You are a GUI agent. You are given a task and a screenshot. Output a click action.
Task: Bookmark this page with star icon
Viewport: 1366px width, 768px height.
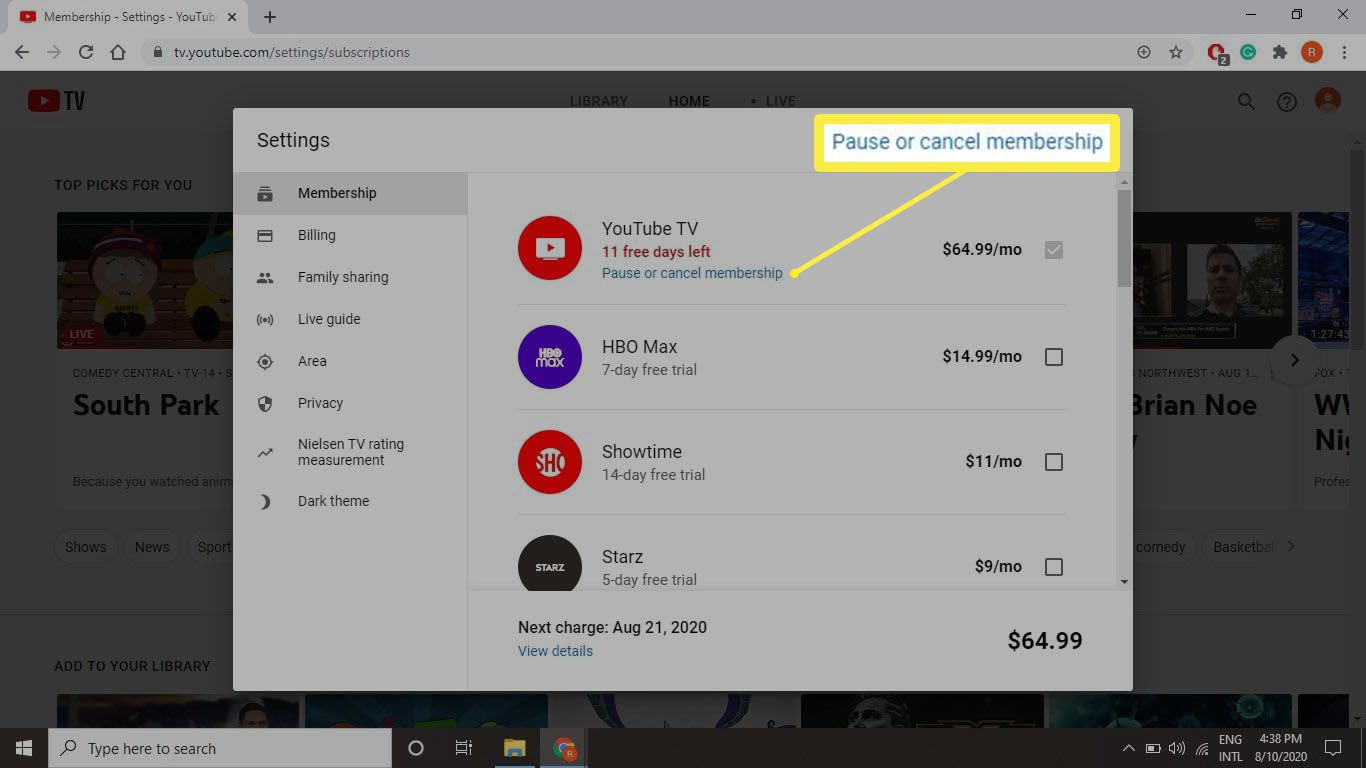point(1176,52)
